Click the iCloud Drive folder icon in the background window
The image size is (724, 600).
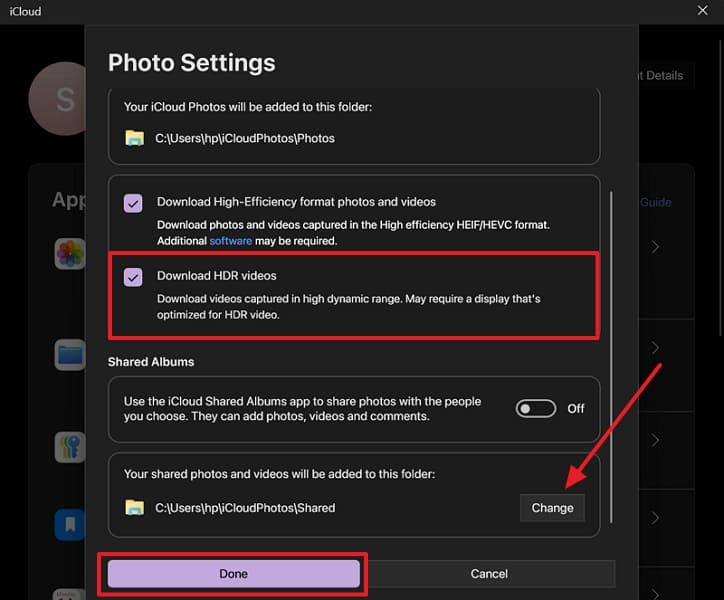coord(69,355)
